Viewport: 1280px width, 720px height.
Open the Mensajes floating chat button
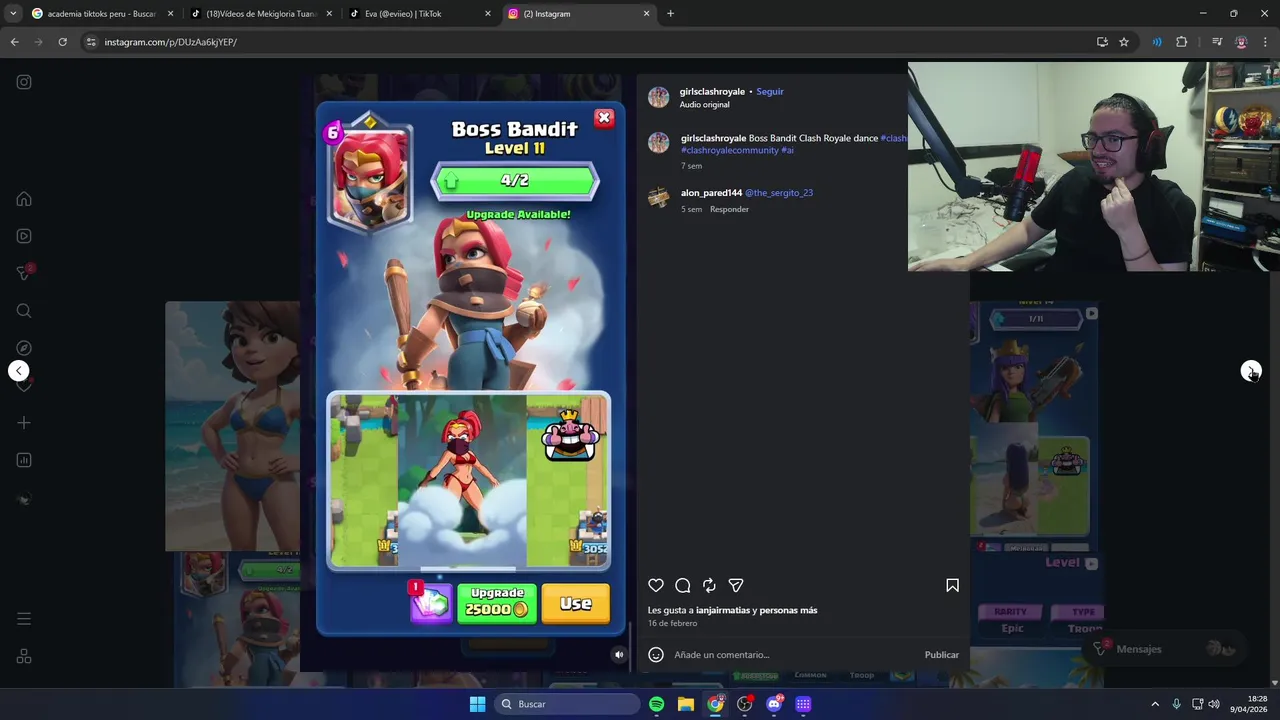[1164, 649]
